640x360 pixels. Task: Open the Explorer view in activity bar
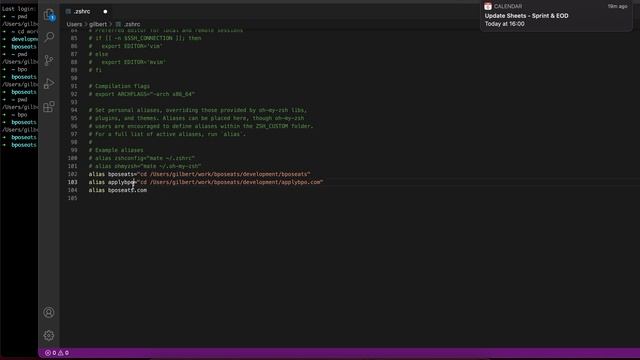point(49,15)
